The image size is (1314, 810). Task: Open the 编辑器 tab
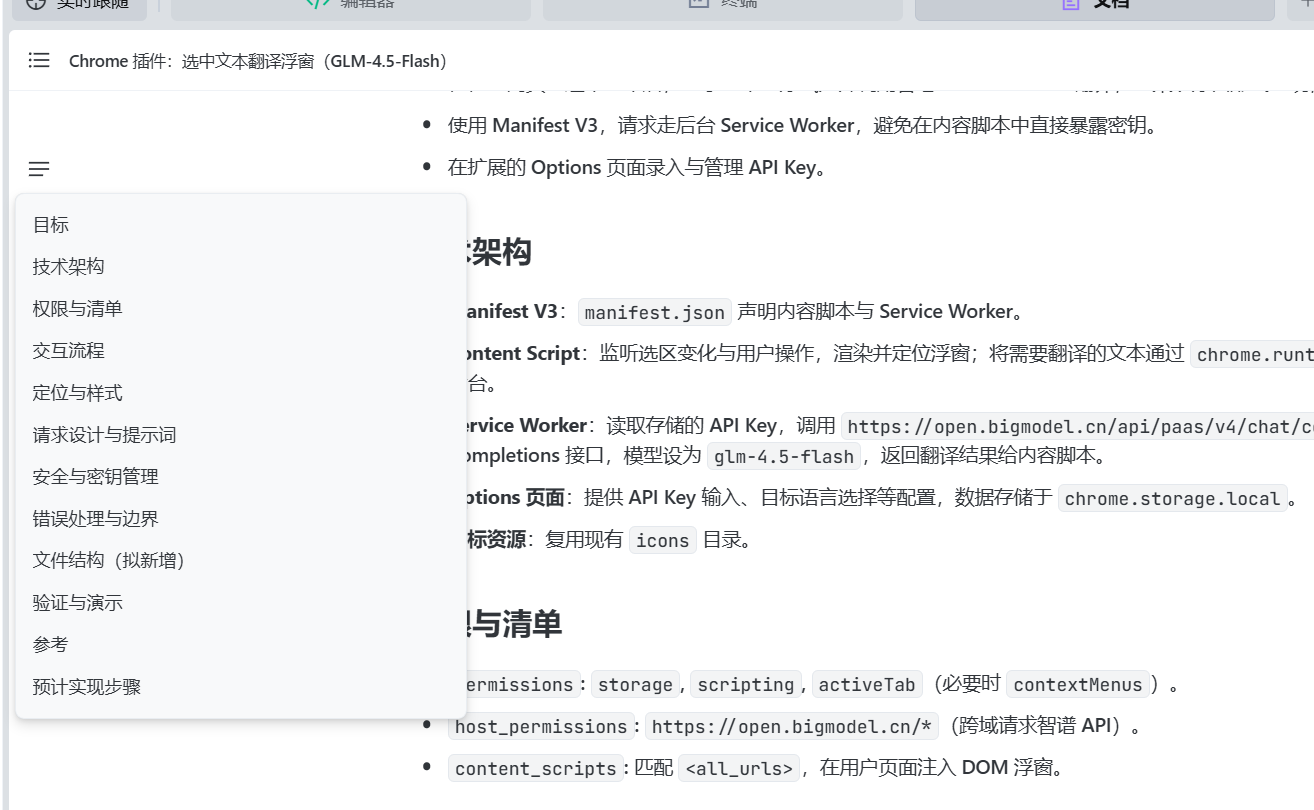point(350,5)
